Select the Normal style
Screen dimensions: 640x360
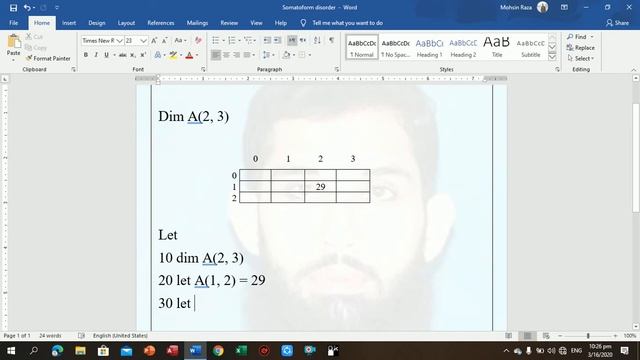tap(362, 47)
